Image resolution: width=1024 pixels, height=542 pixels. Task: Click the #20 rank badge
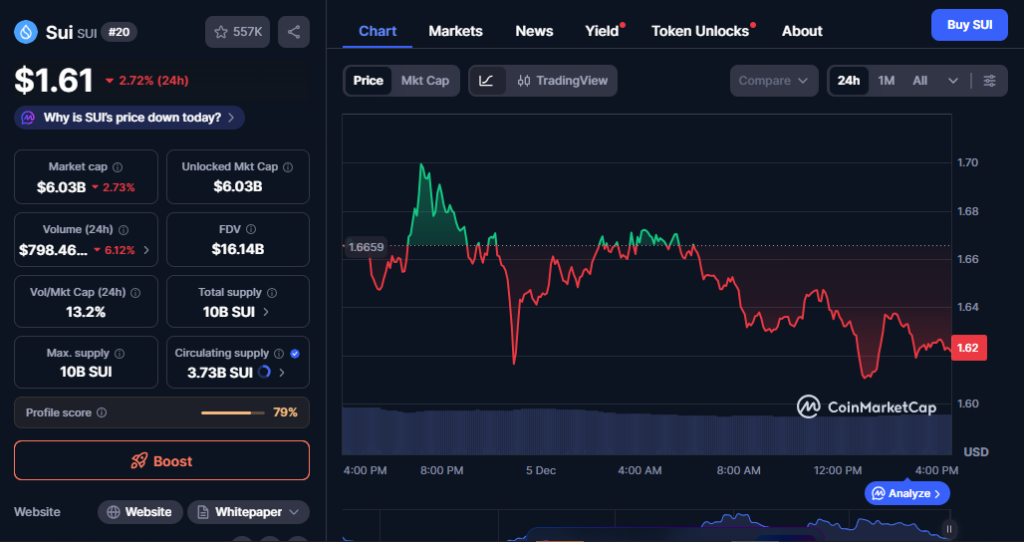(x=119, y=32)
